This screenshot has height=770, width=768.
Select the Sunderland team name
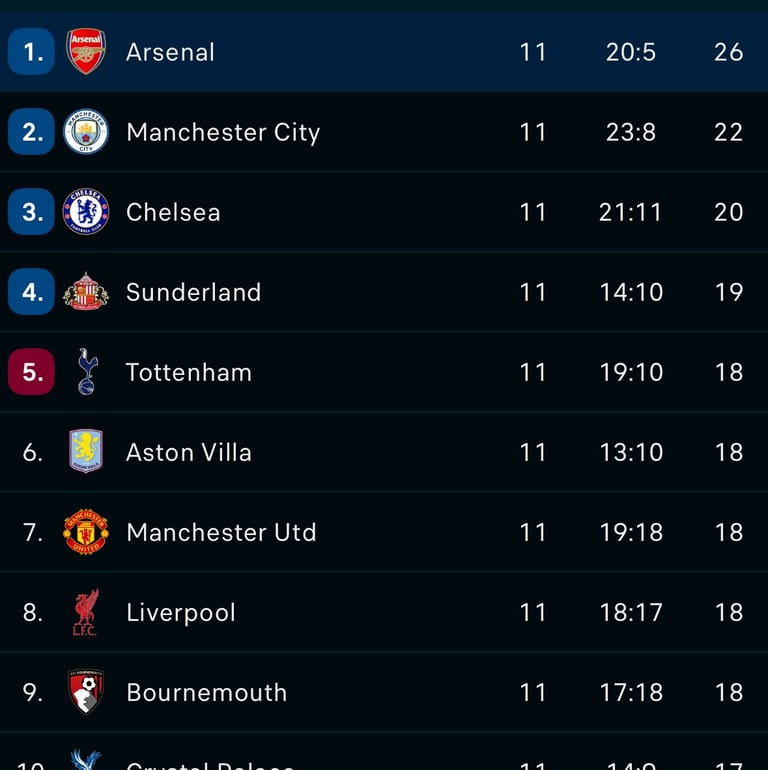point(193,292)
